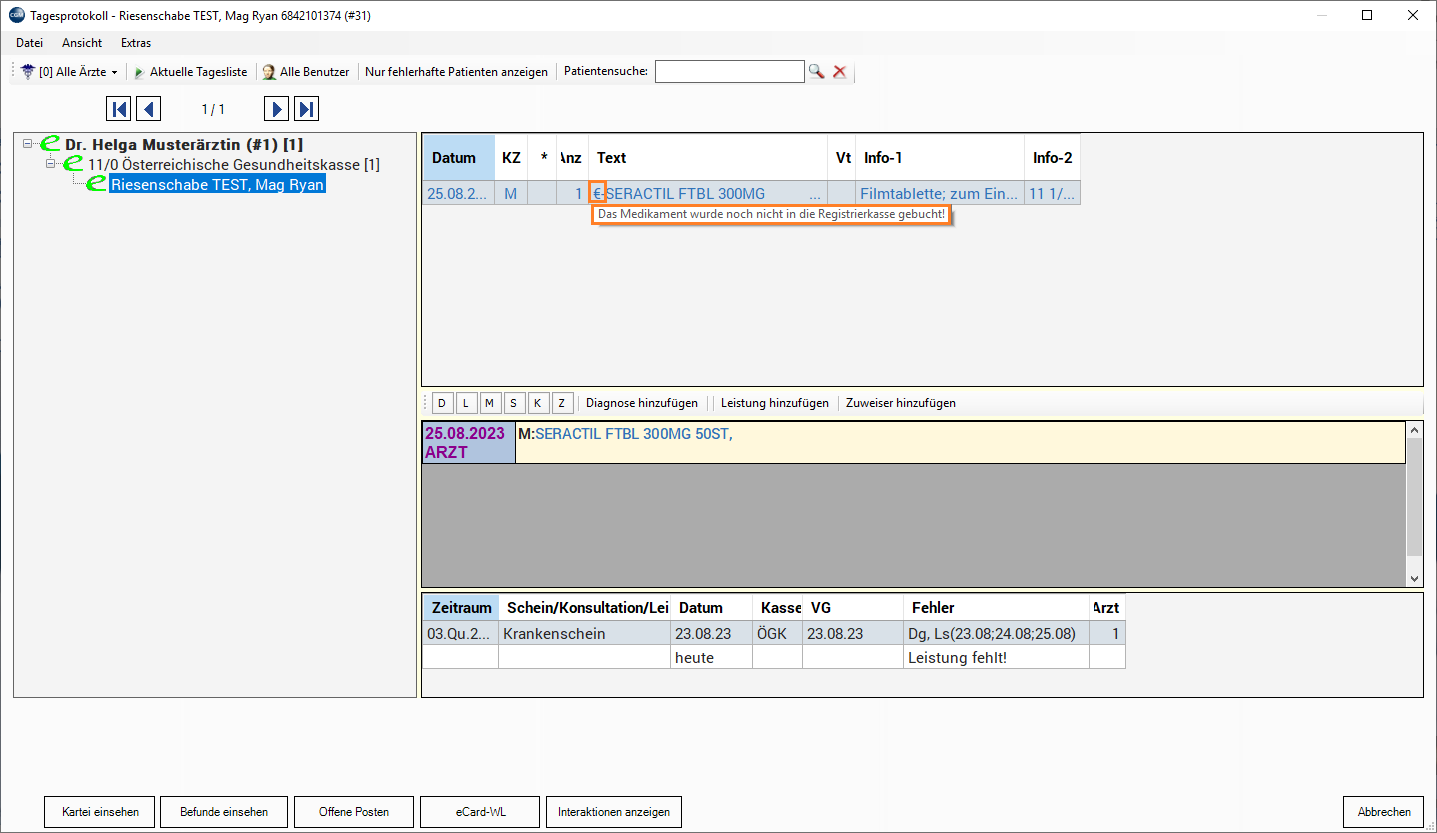This screenshot has width=1437, height=833.
Task: Focus the Patientensuche input field
Action: coord(730,71)
